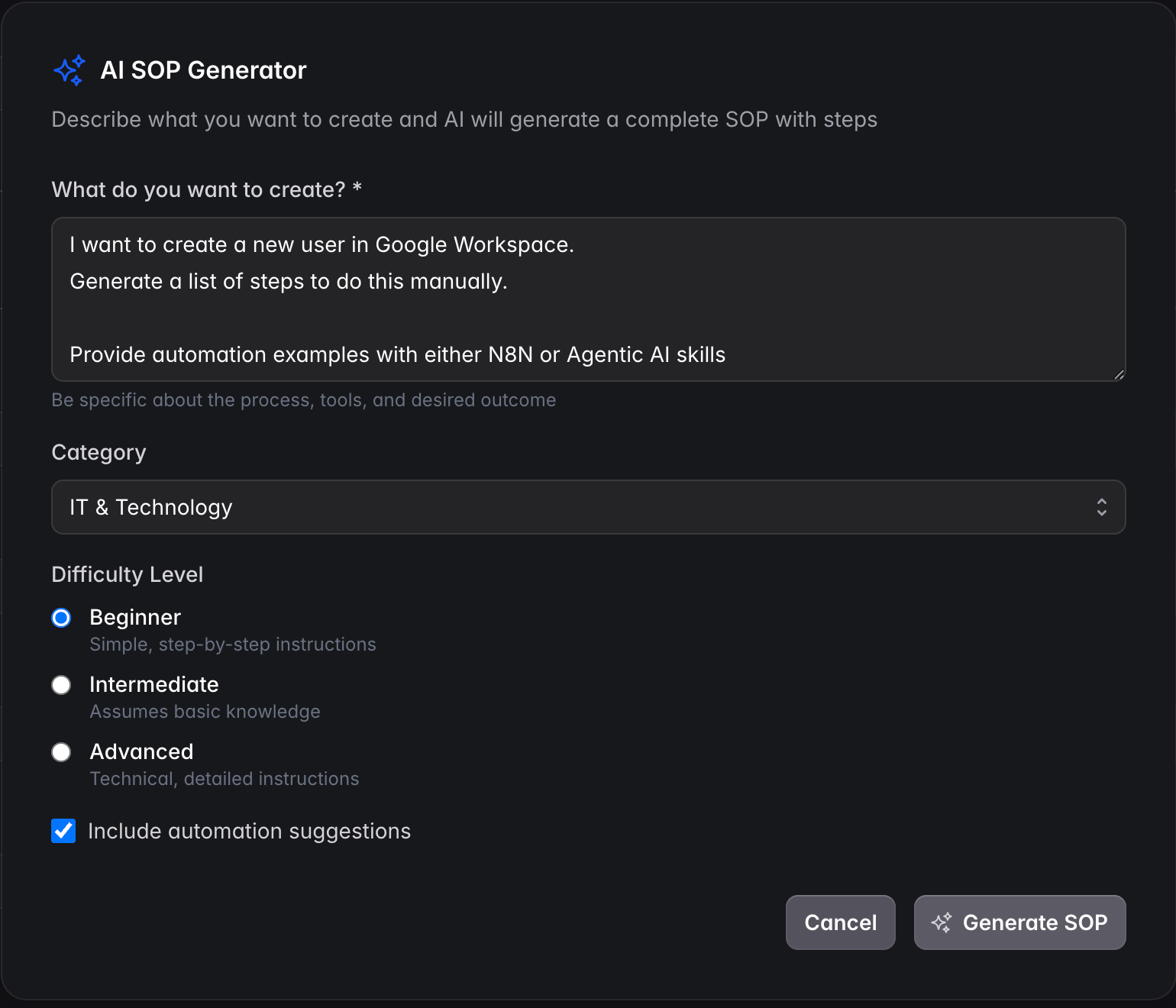Uncheck Include automation suggestions checkbox

[63, 831]
